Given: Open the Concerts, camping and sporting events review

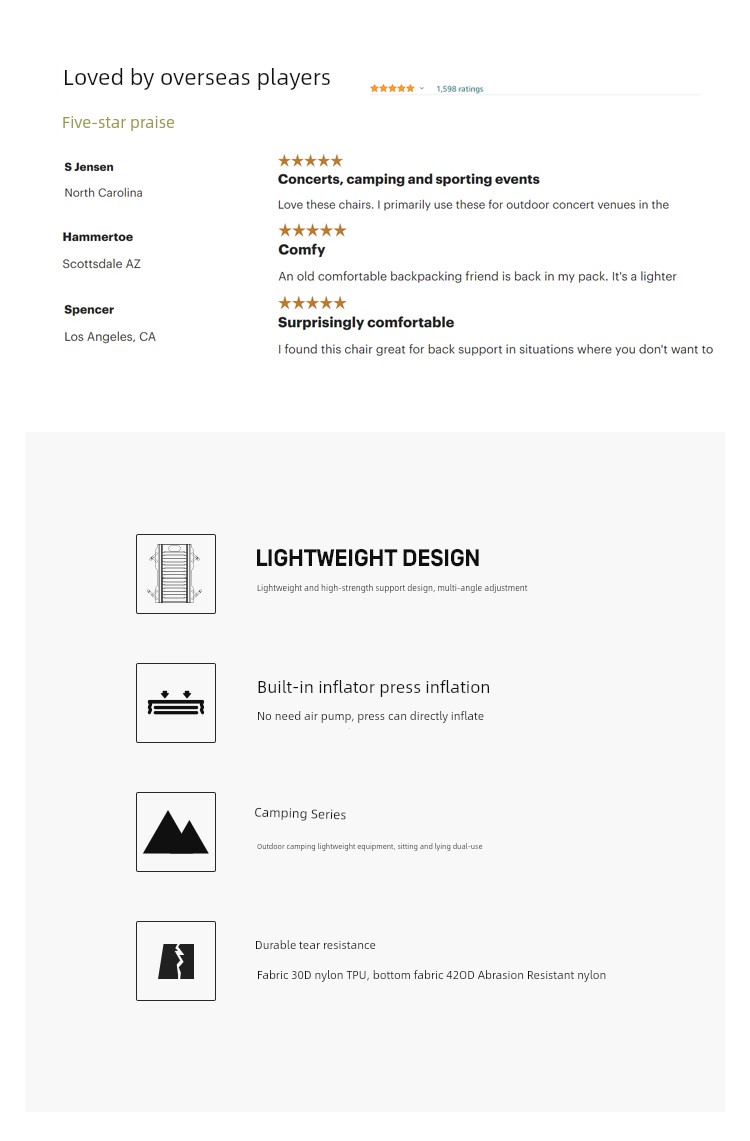Looking at the screenshot, I should tap(409, 179).
